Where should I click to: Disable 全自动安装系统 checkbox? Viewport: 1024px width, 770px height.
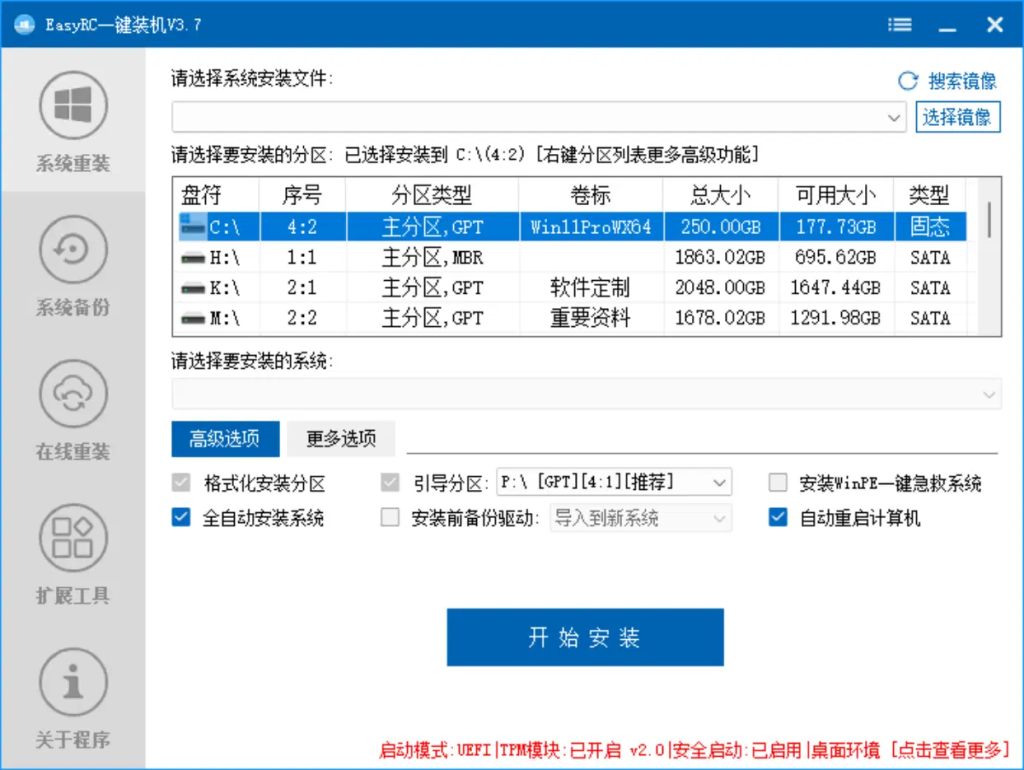182,517
